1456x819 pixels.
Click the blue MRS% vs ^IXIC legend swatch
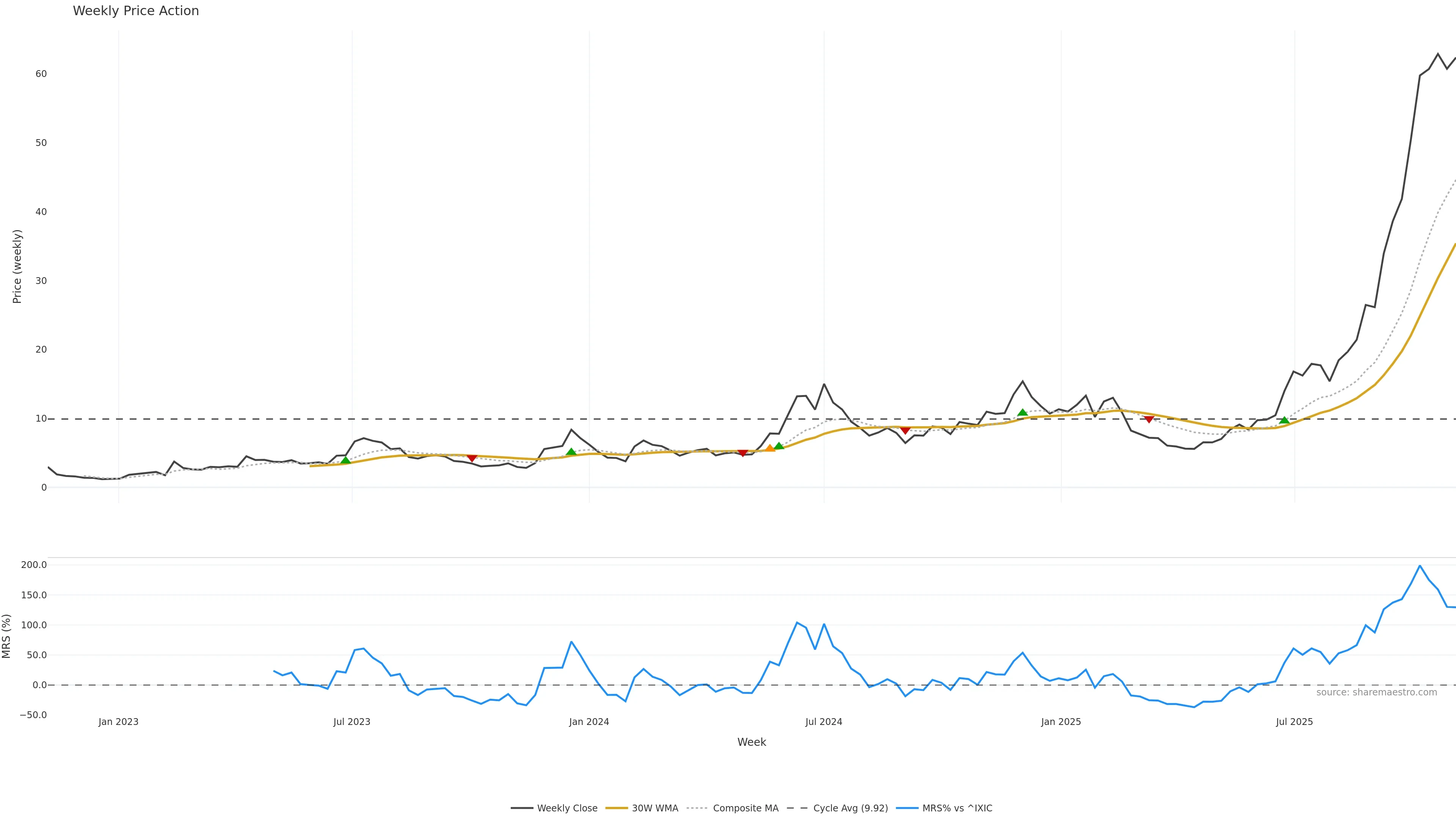[907, 808]
